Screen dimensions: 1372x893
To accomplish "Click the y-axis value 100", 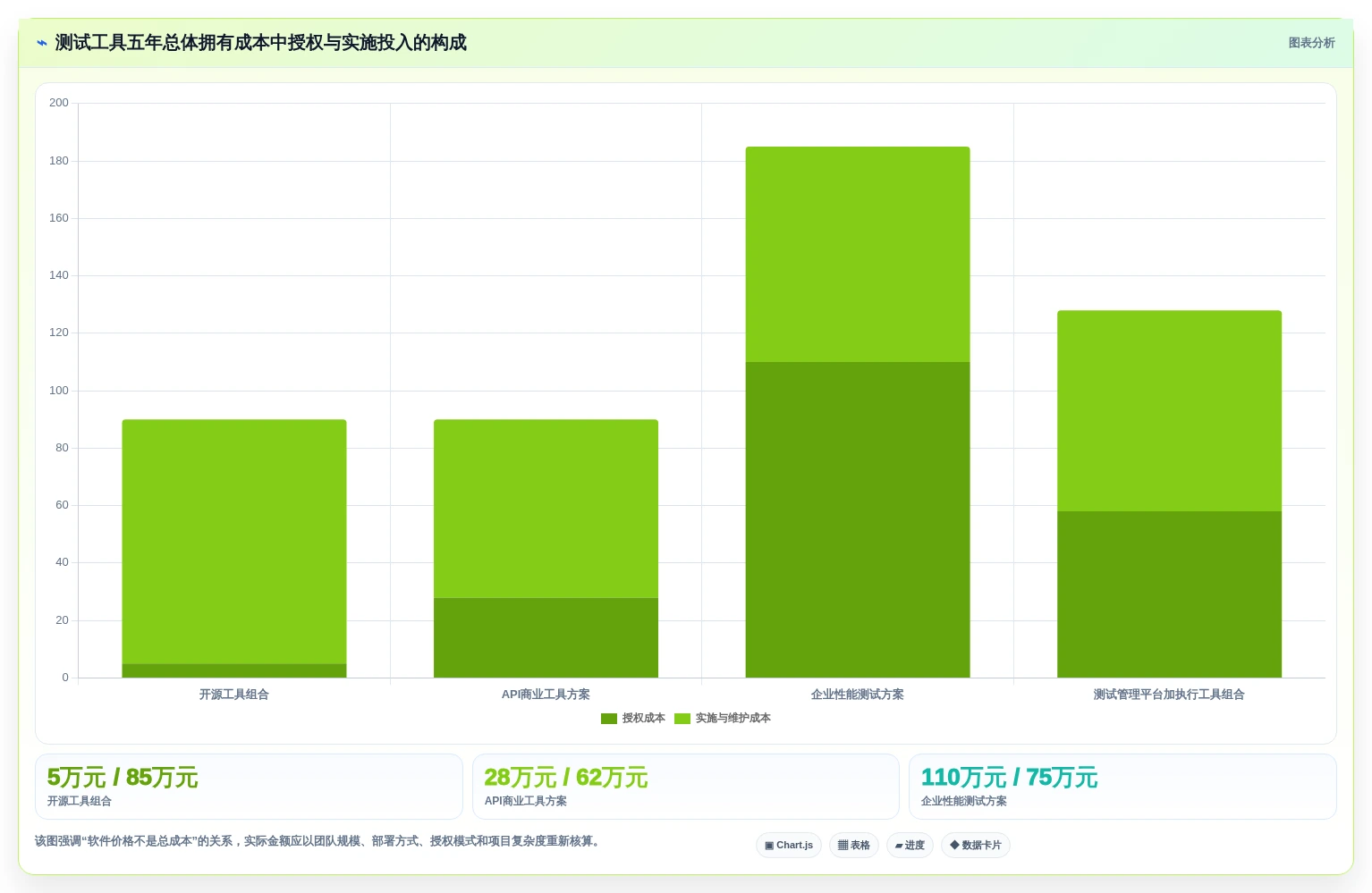I will (x=59, y=391).
